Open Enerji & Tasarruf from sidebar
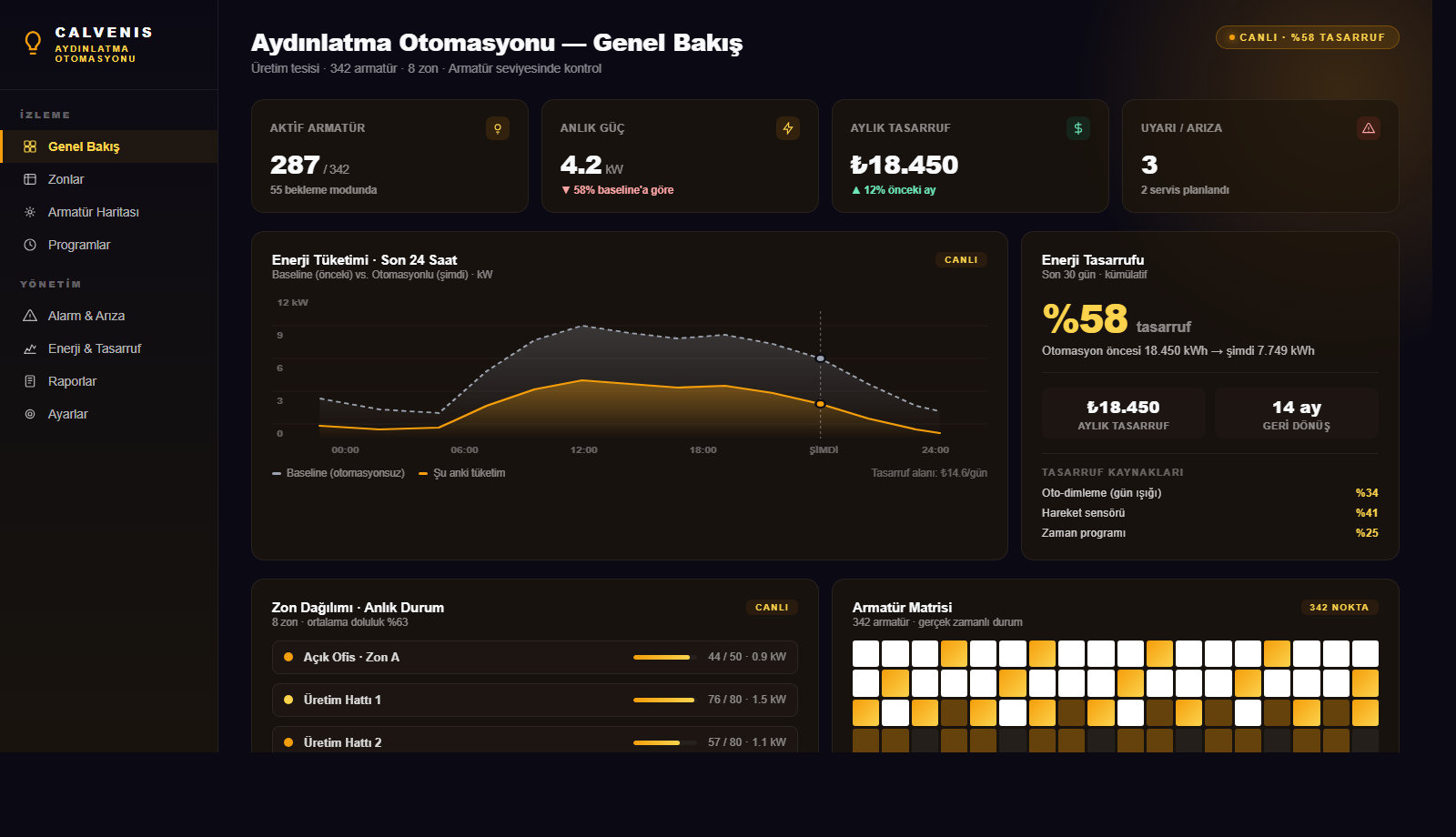 pyautogui.click(x=94, y=348)
